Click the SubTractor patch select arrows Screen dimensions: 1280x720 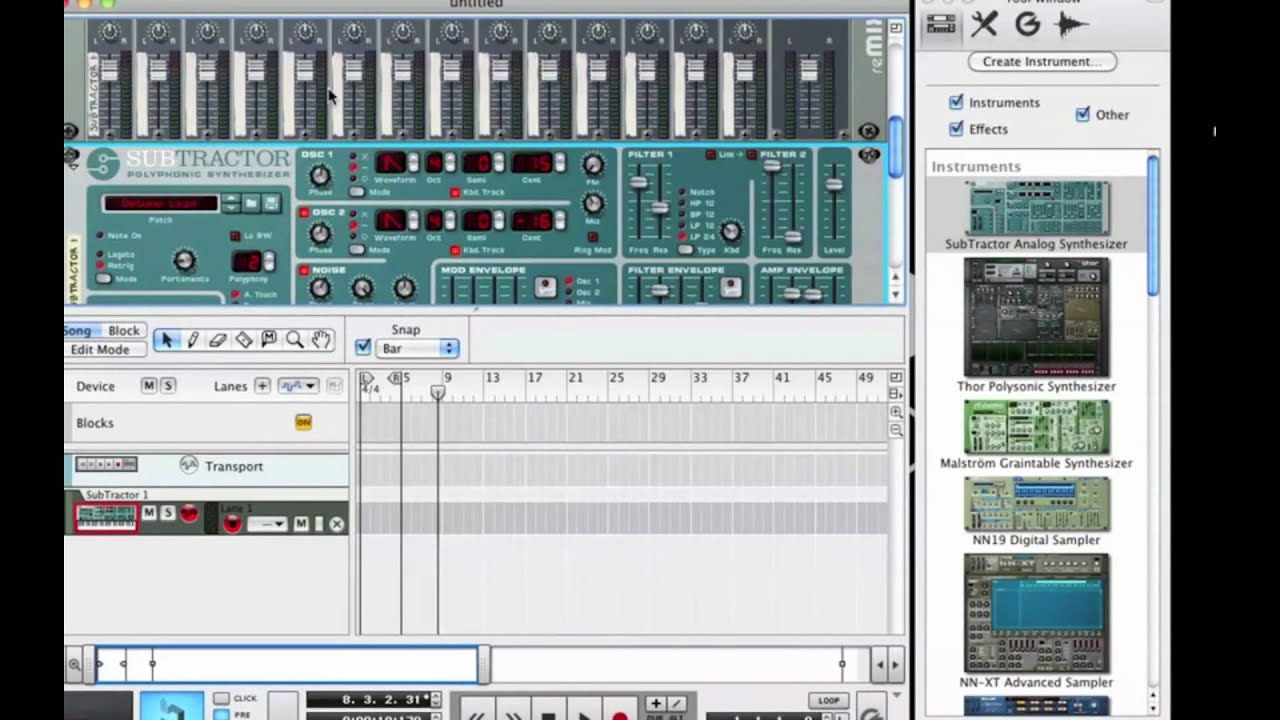pyautogui.click(x=231, y=203)
